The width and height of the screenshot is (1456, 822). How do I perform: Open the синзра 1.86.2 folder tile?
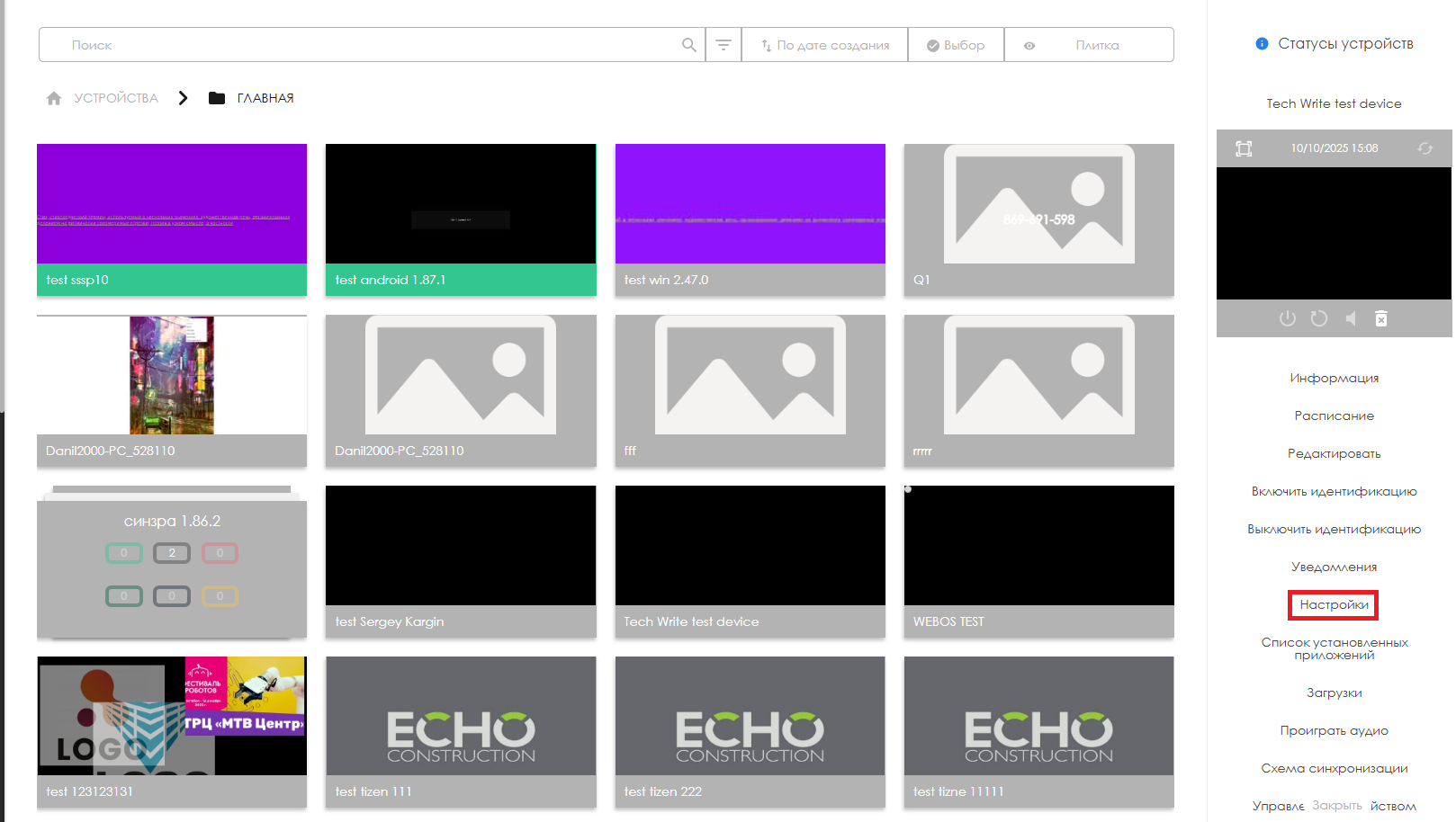tap(172, 562)
